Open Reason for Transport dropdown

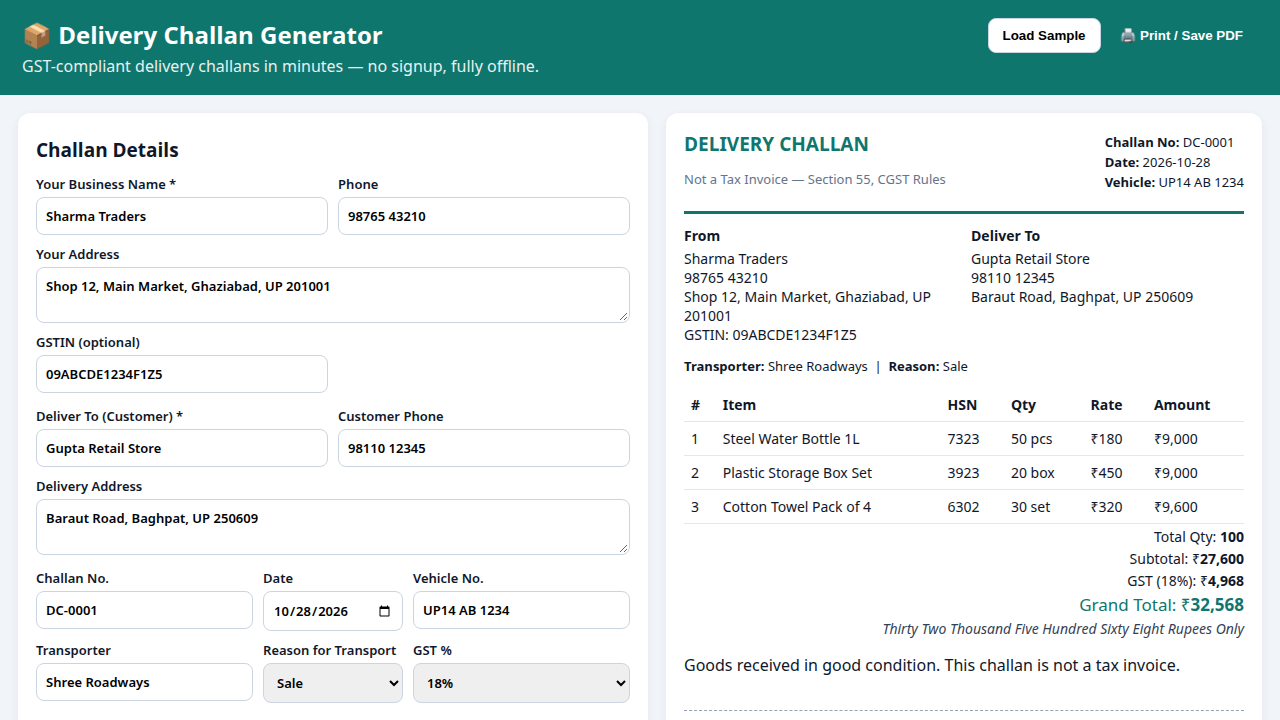coord(333,683)
